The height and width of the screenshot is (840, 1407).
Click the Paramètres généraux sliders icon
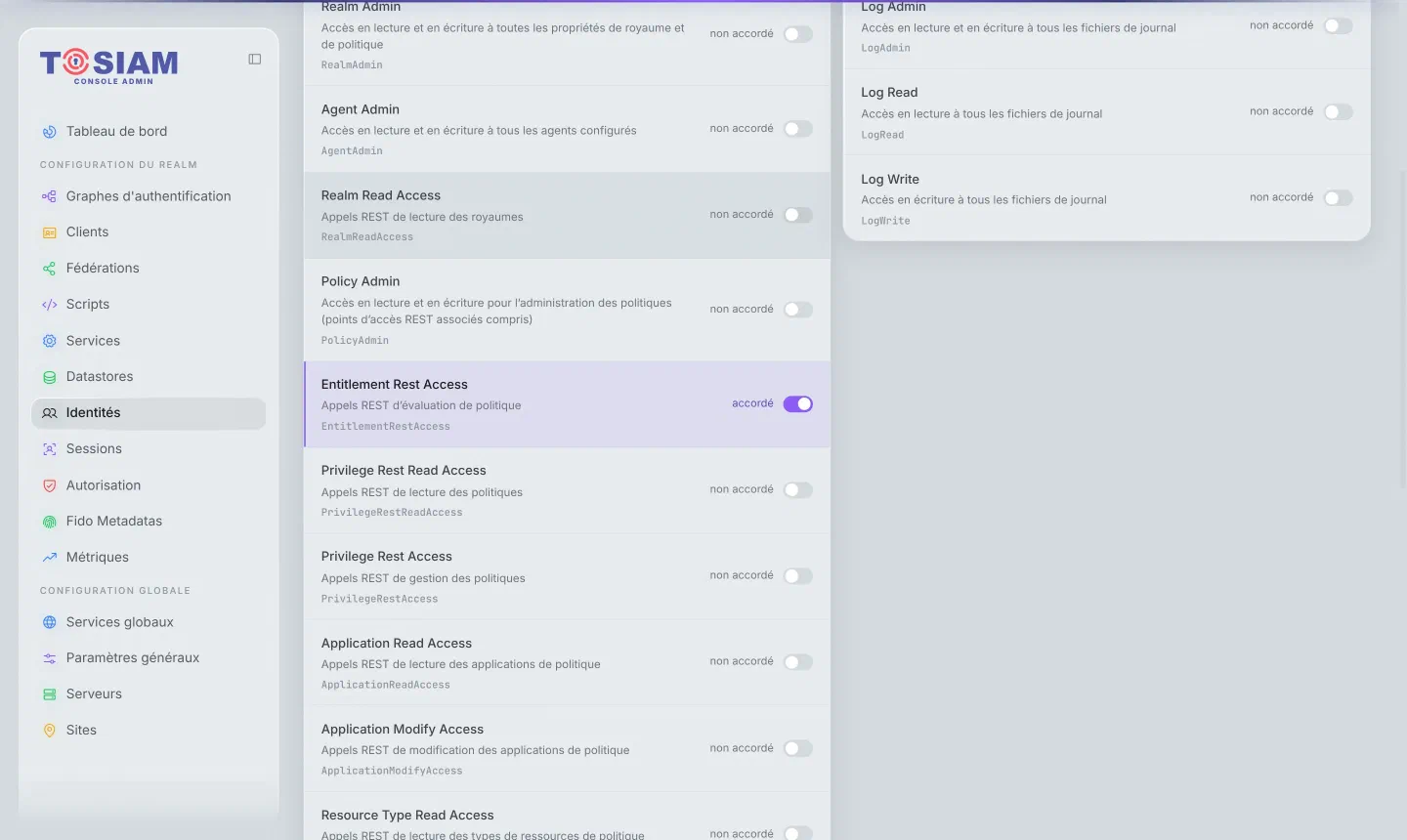(x=50, y=658)
